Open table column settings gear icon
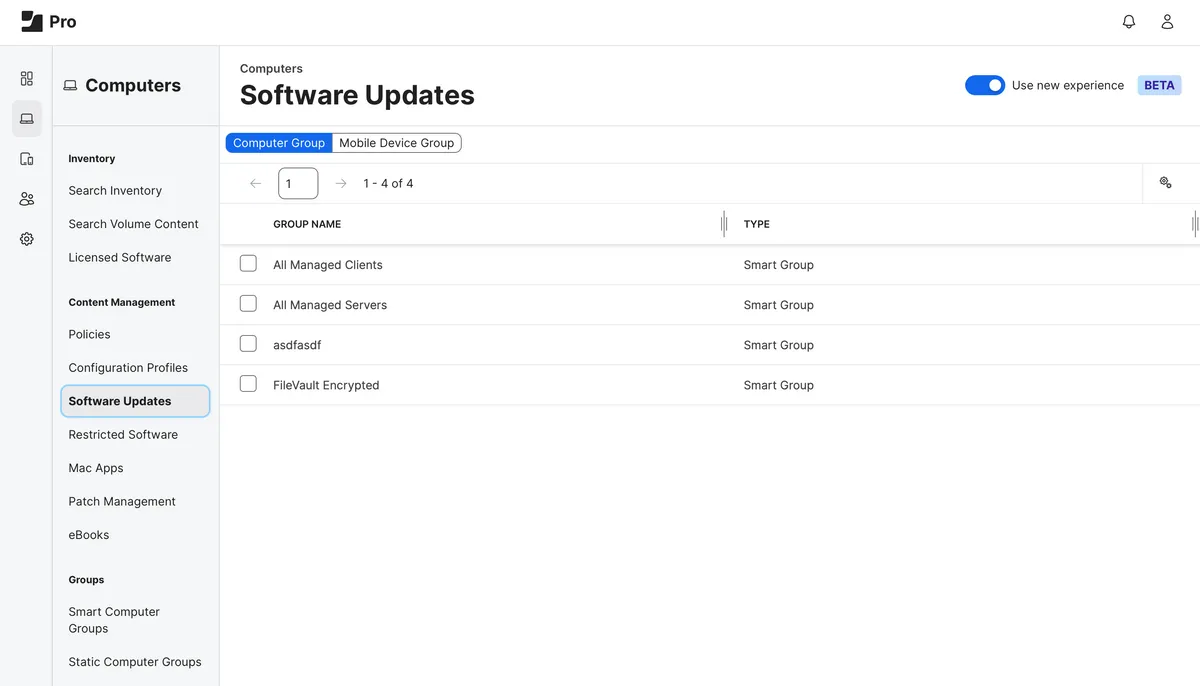This screenshot has height=686, width=1200. [x=1165, y=183]
